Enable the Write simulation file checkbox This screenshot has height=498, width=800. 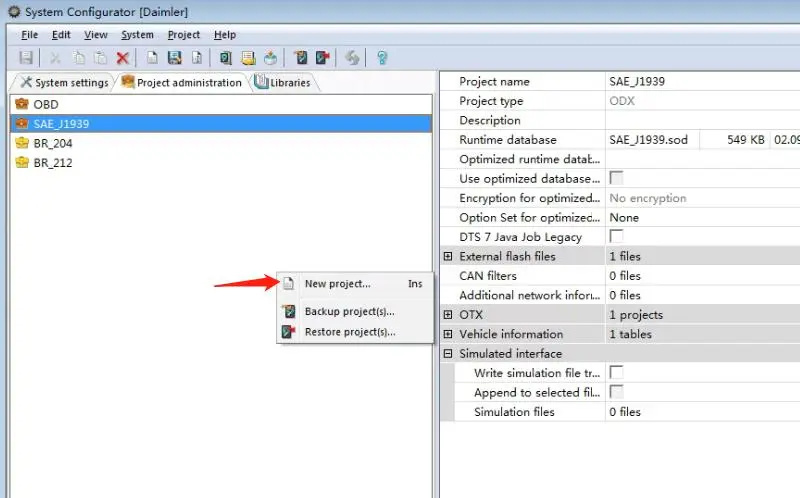(x=617, y=373)
